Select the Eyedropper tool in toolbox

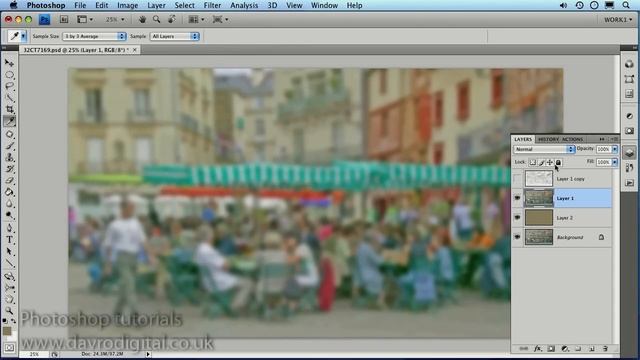9,121
